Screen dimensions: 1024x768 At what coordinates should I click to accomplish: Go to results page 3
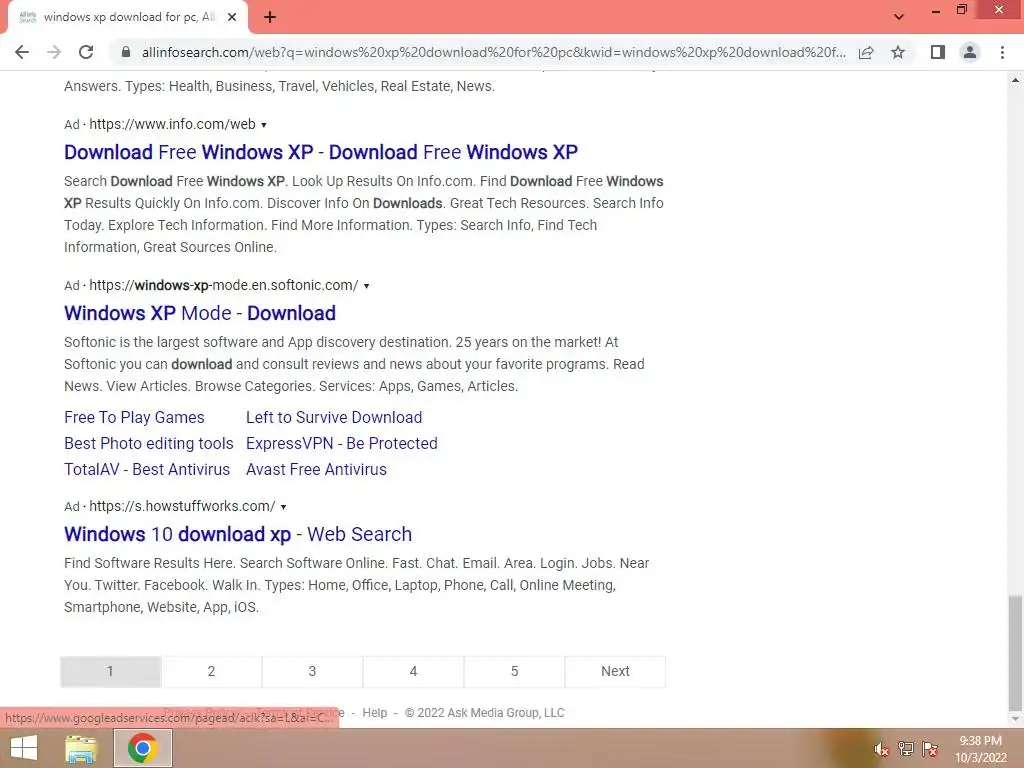[x=312, y=671]
